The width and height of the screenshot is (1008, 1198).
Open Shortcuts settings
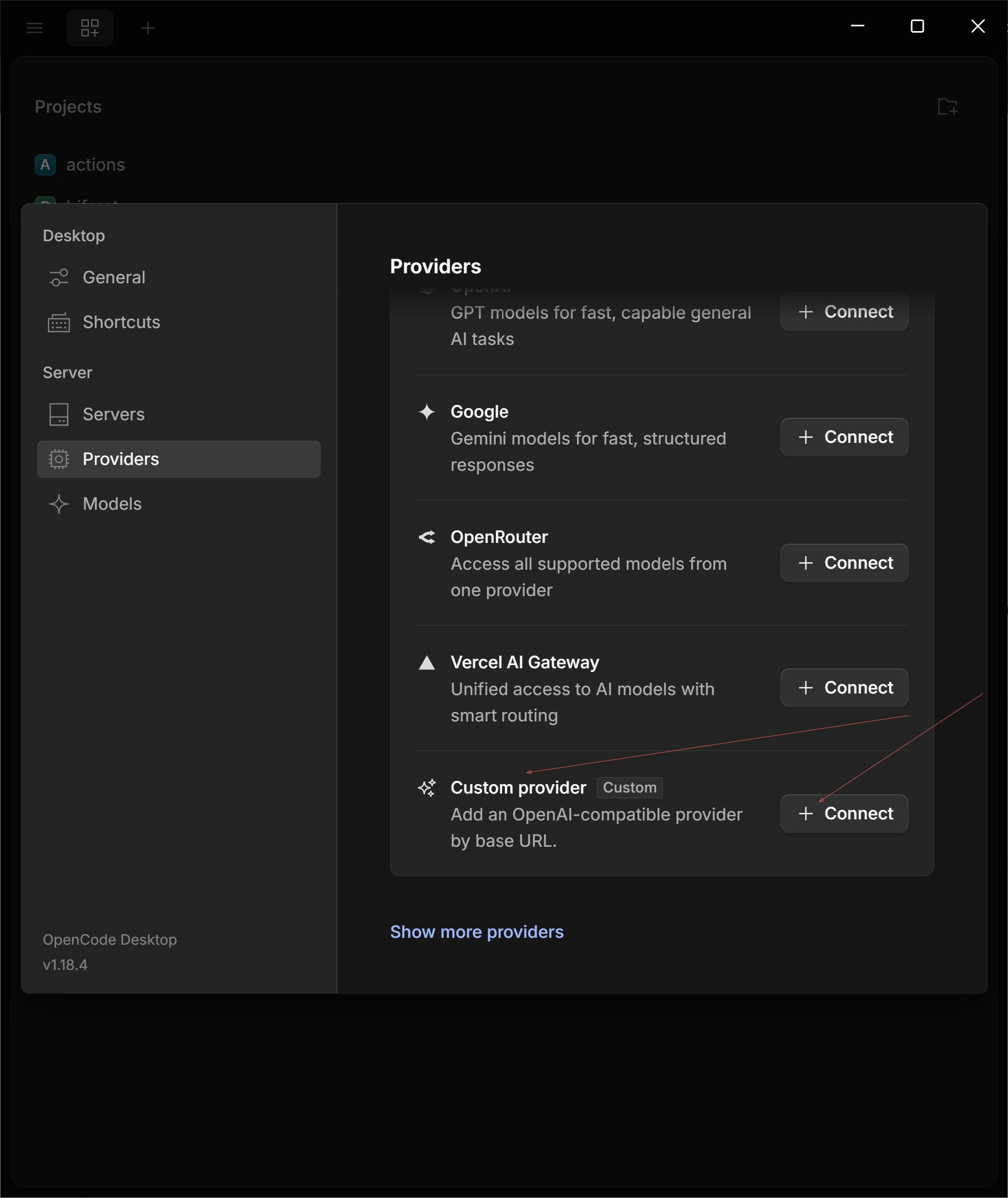coord(179,322)
